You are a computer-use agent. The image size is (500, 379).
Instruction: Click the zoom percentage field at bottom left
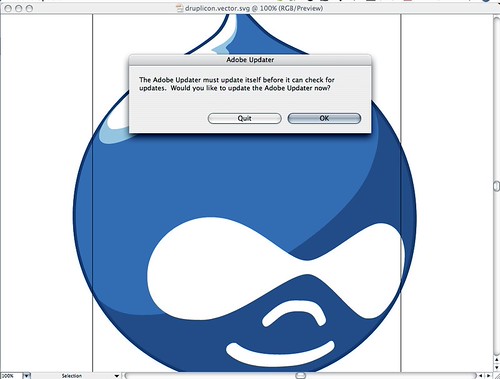pos(11,376)
